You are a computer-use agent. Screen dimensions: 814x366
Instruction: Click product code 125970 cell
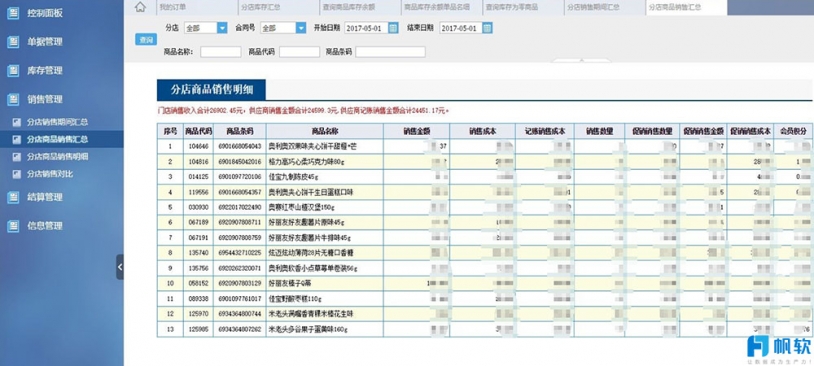tap(198, 314)
